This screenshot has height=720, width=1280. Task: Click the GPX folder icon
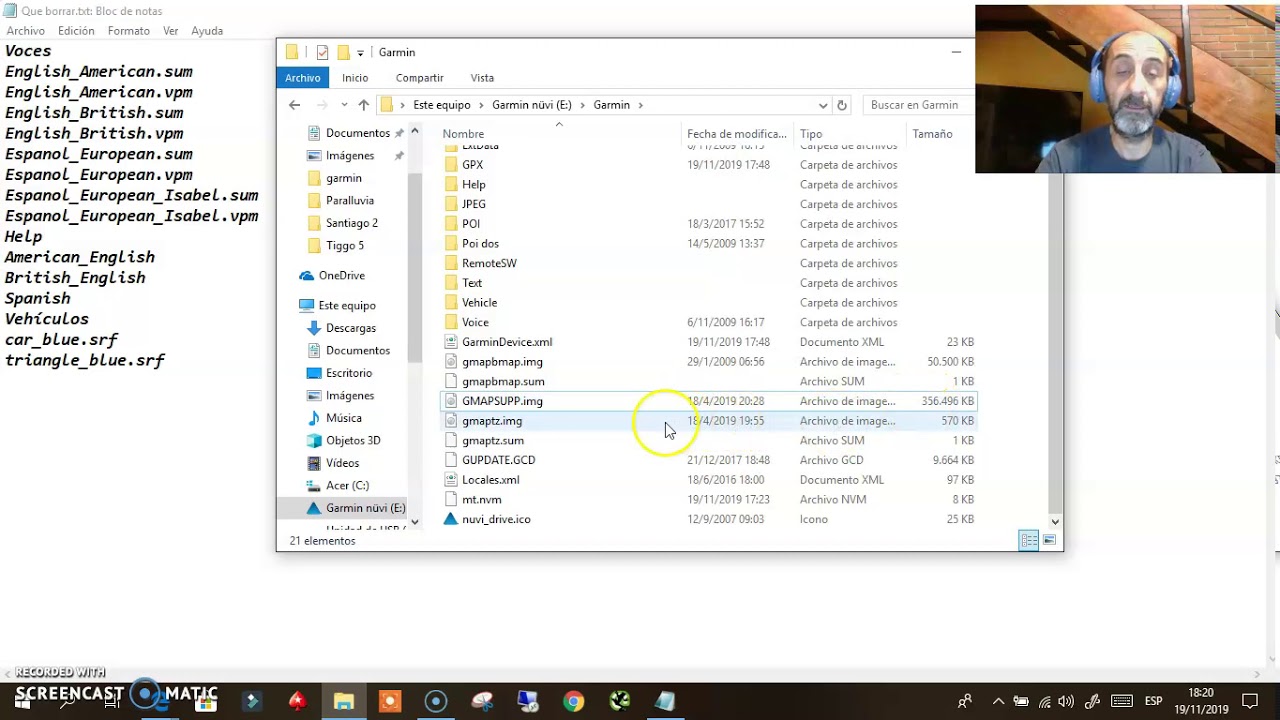pos(451,165)
